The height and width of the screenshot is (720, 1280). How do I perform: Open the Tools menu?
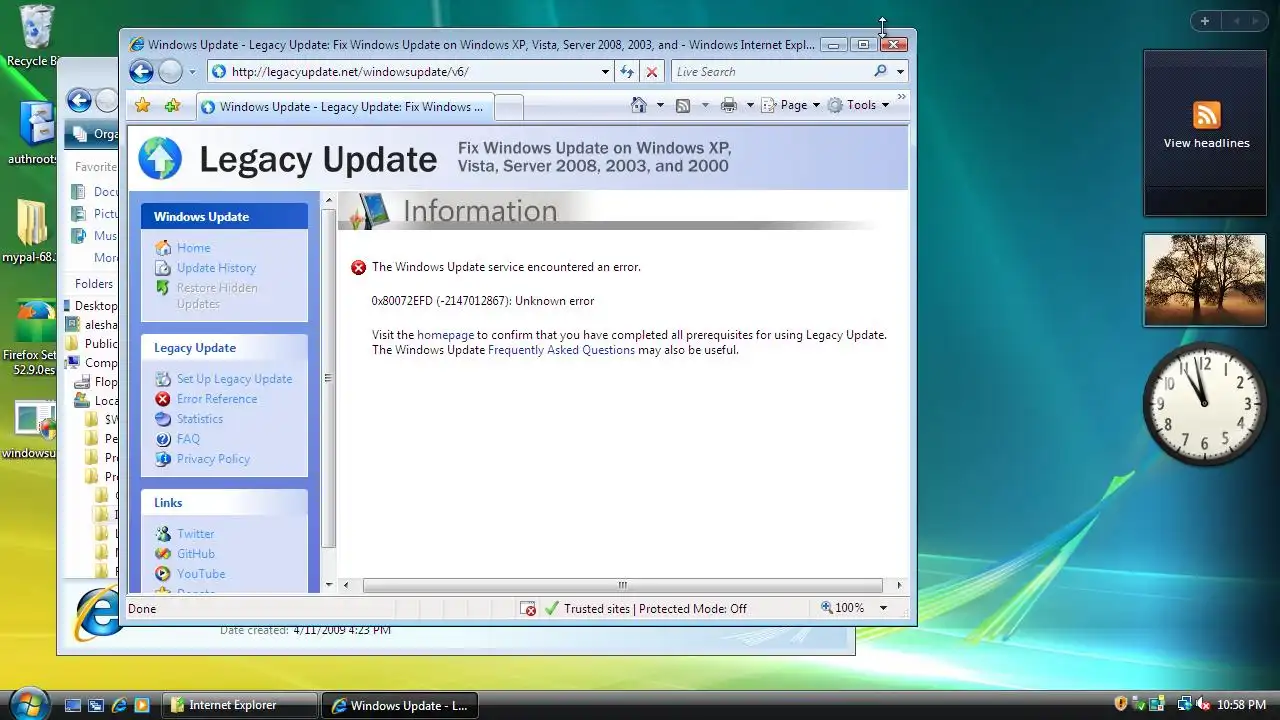pos(858,105)
